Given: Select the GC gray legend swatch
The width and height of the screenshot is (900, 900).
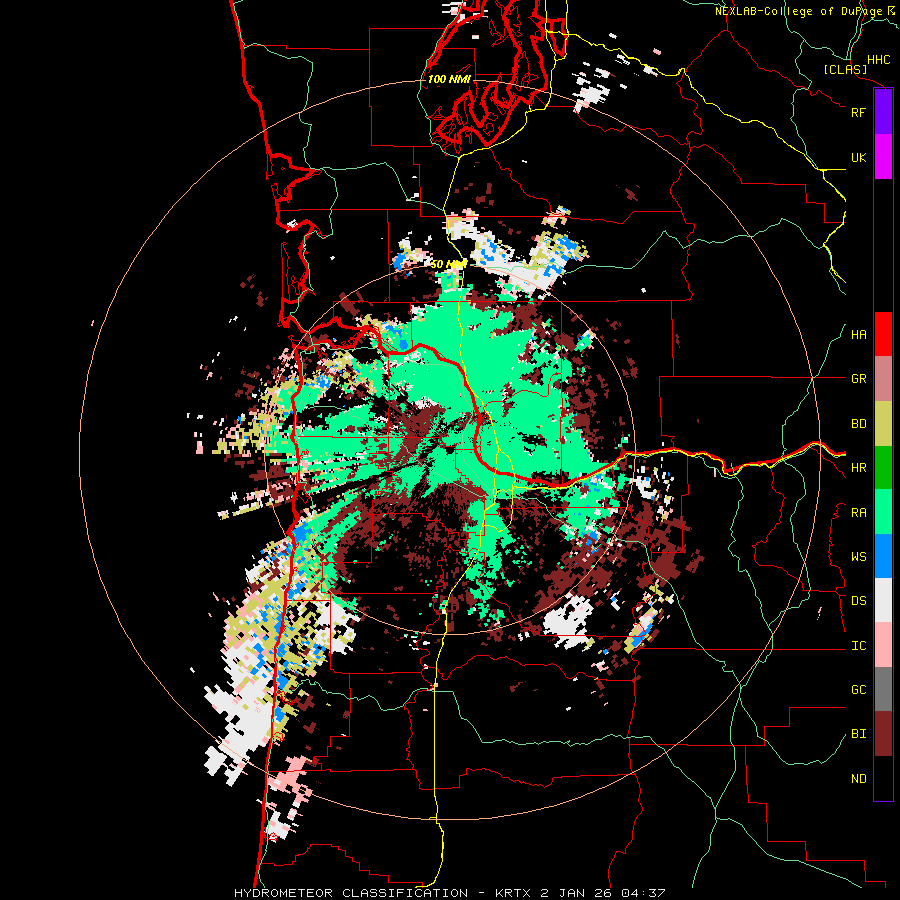Looking at the screenshot, I should pyautogui.click(x=883, y=689).
